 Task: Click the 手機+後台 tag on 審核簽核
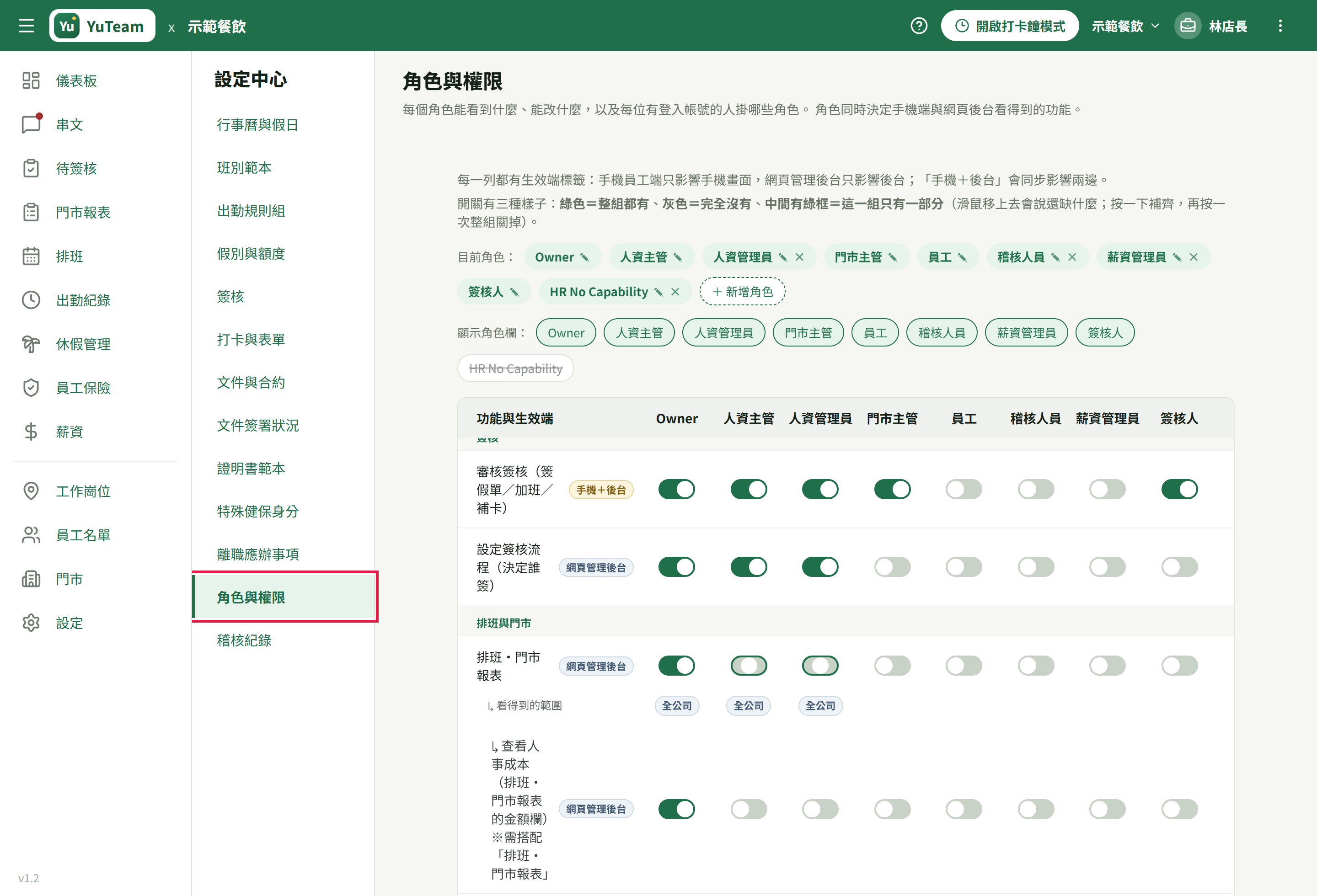(601, 490)
